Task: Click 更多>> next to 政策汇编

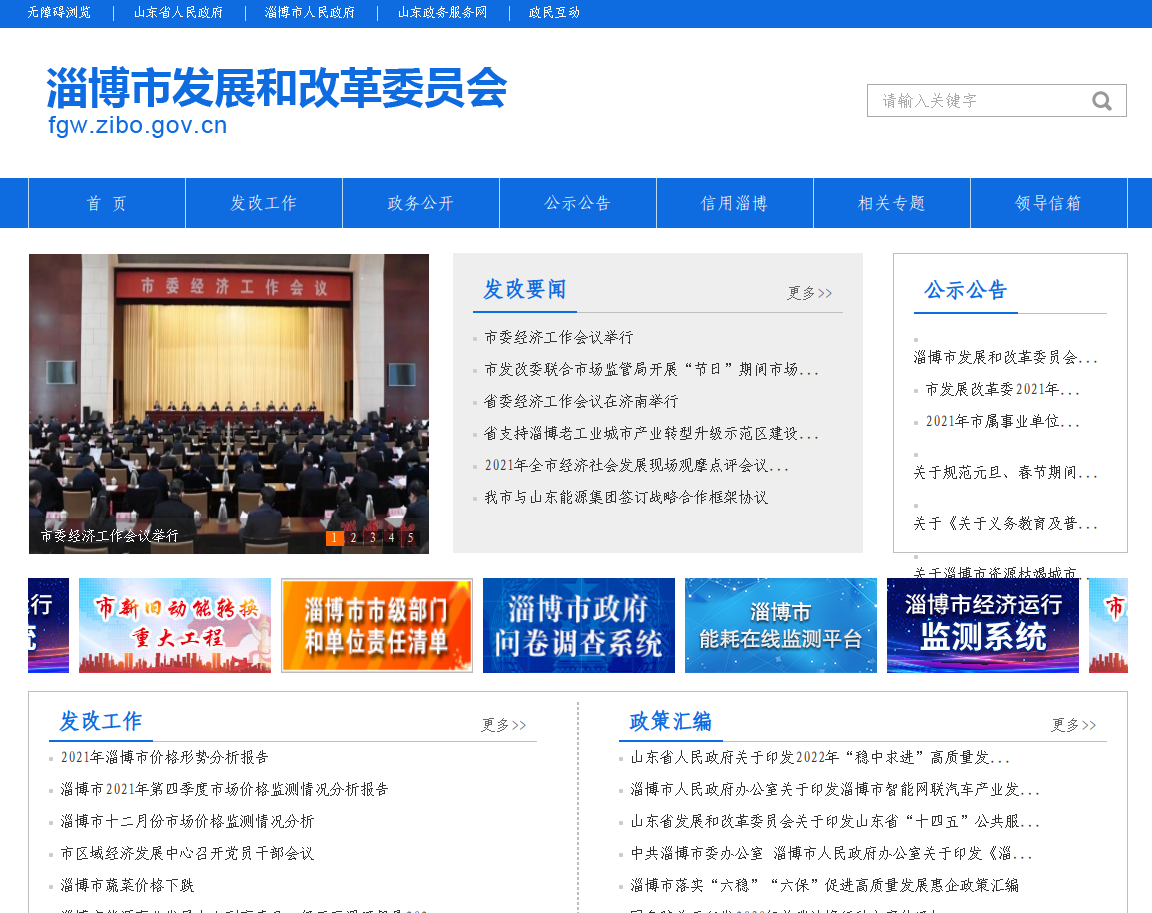Action: (x=1074, y=725)
